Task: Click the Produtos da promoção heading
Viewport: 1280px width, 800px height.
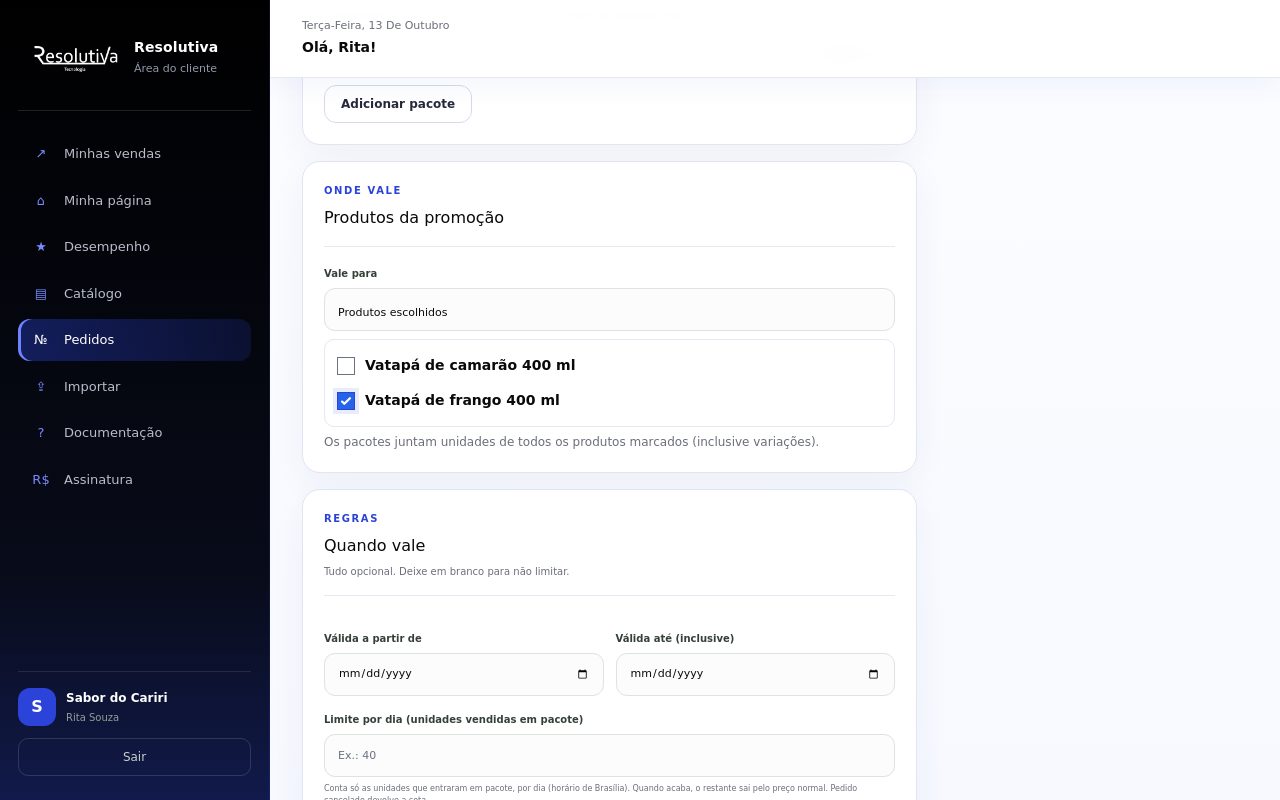Action: [x=414, y=218]
